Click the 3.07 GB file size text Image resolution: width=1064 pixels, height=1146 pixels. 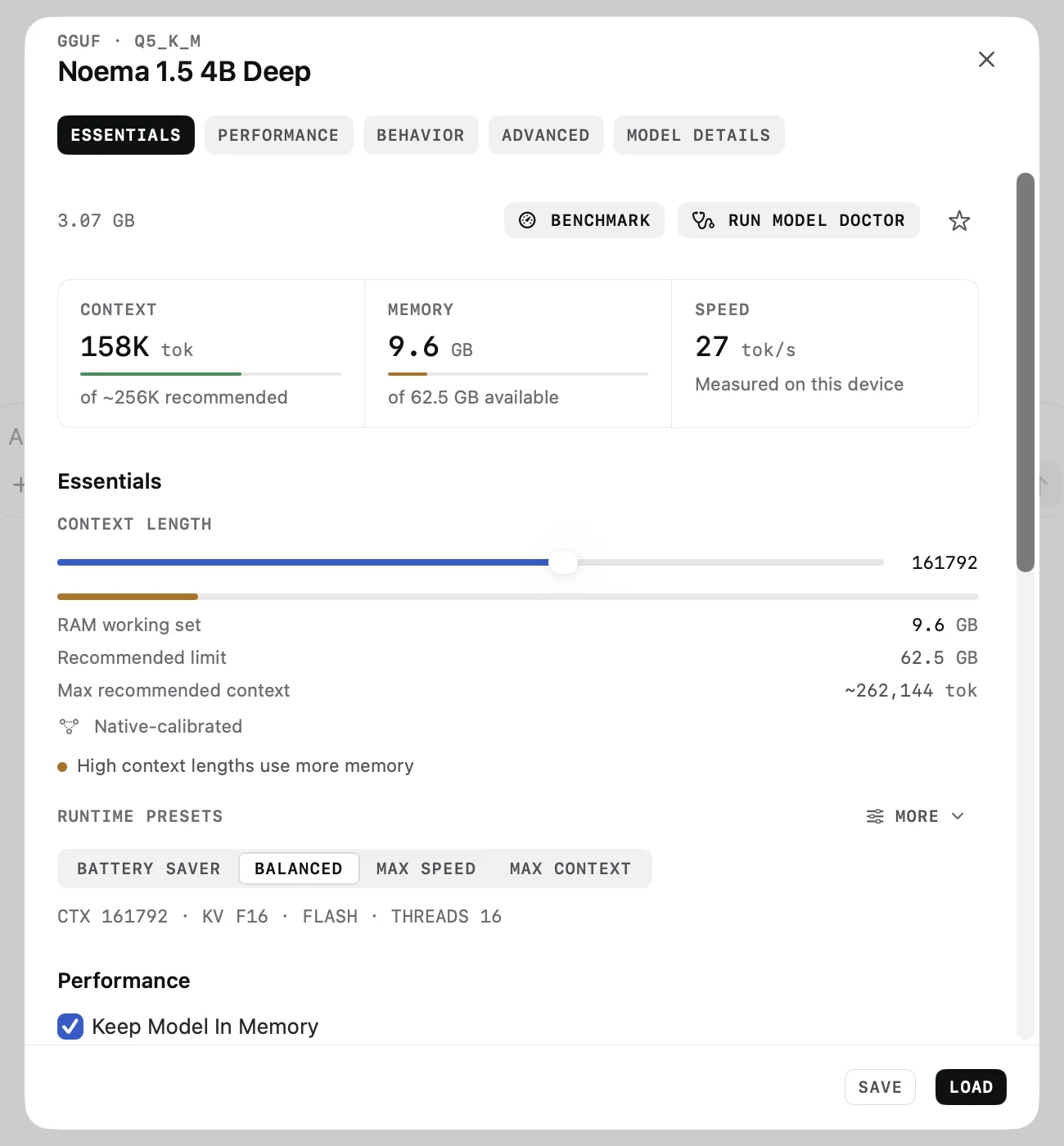point(96,221)
